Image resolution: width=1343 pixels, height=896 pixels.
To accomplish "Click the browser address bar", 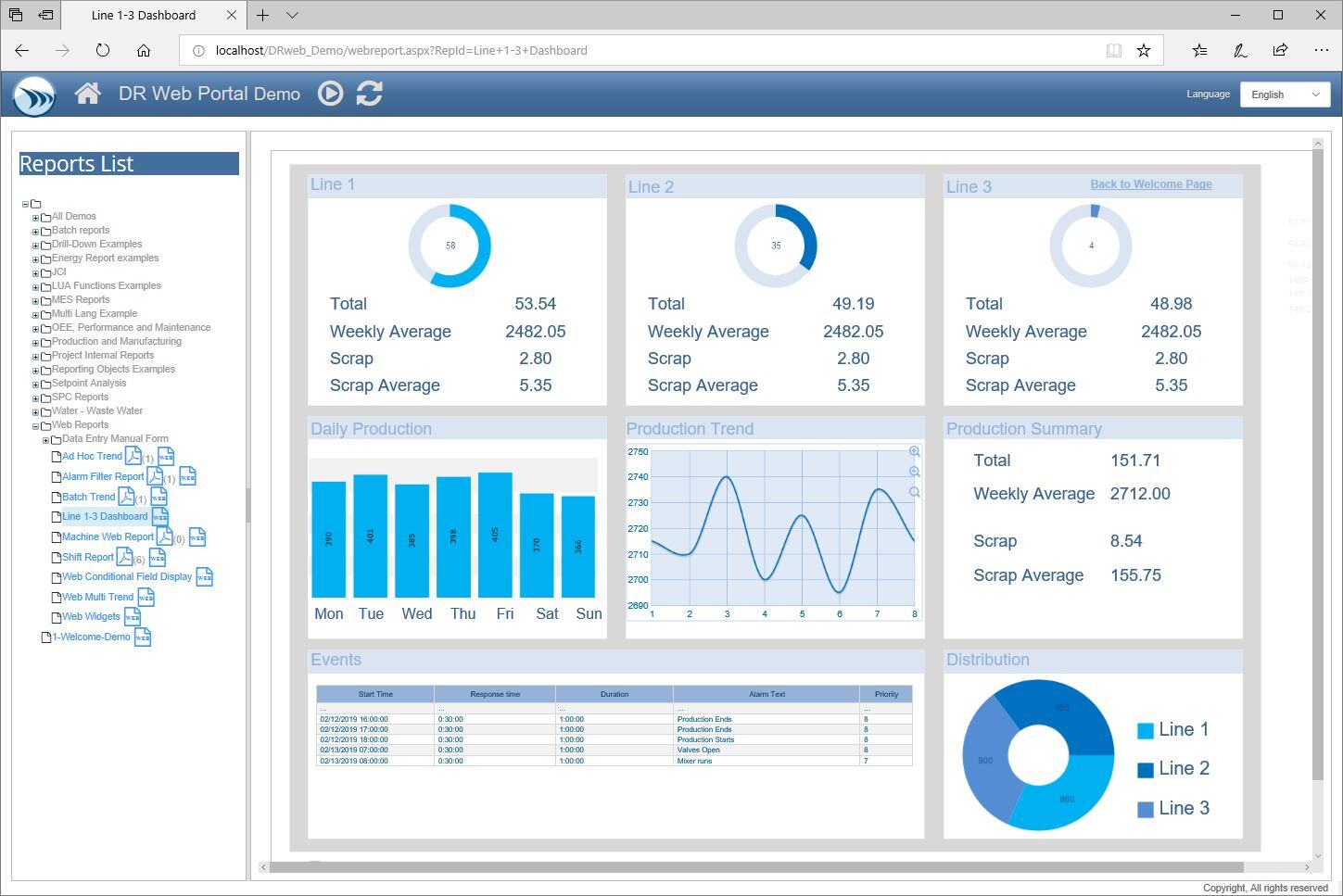I will 649,51.
